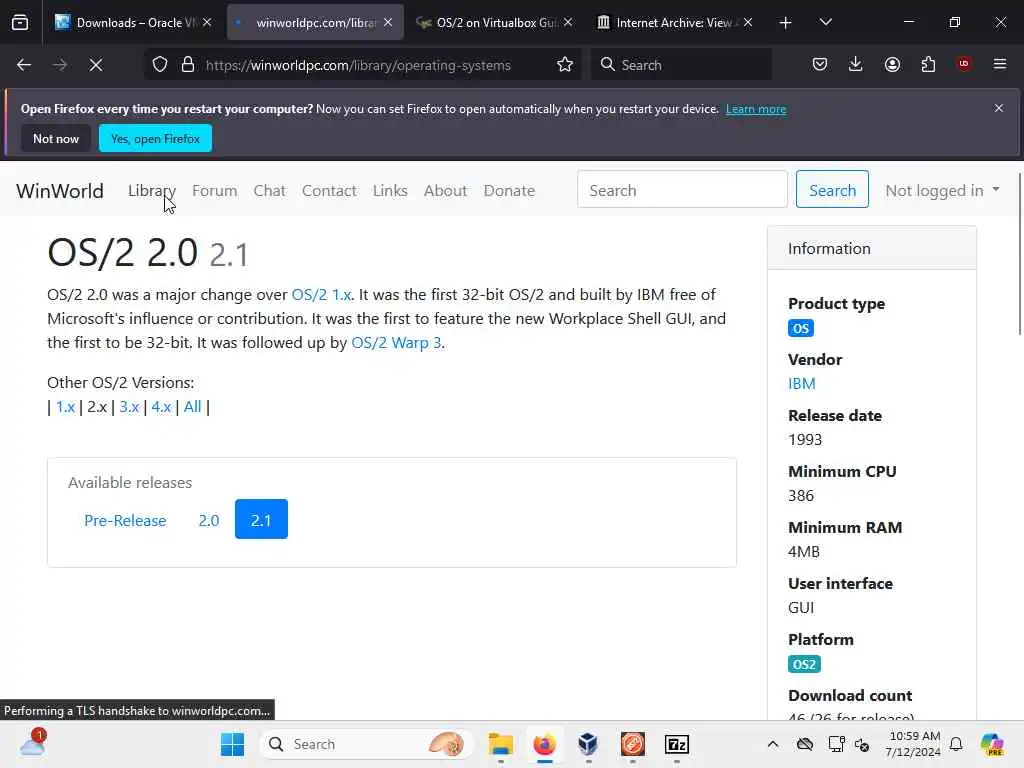This screenshot has height=768, width=1024.
Task: Save page to Pocket
Action: click(820, 64)
